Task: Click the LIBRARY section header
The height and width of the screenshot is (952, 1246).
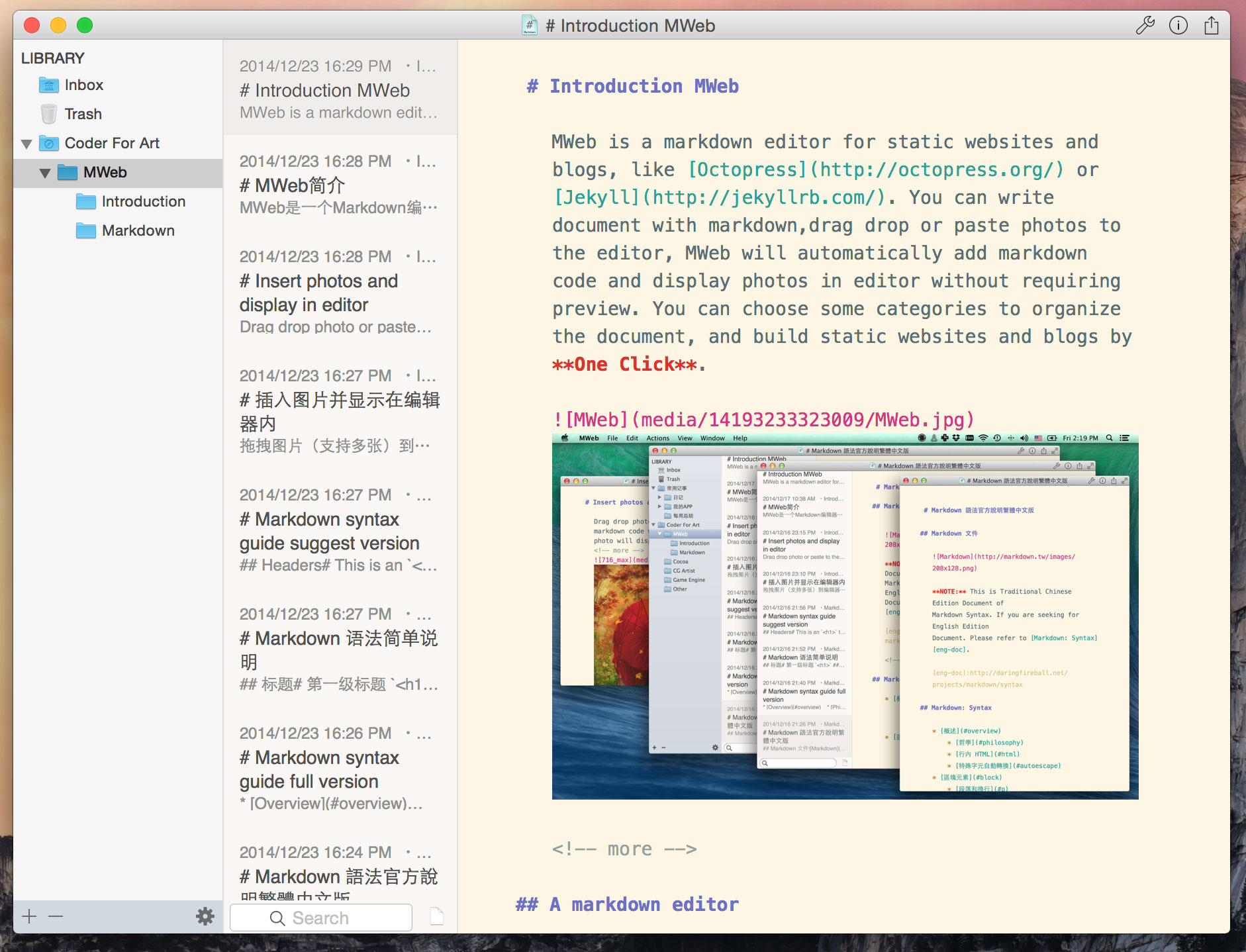Action: coord(53,58)
